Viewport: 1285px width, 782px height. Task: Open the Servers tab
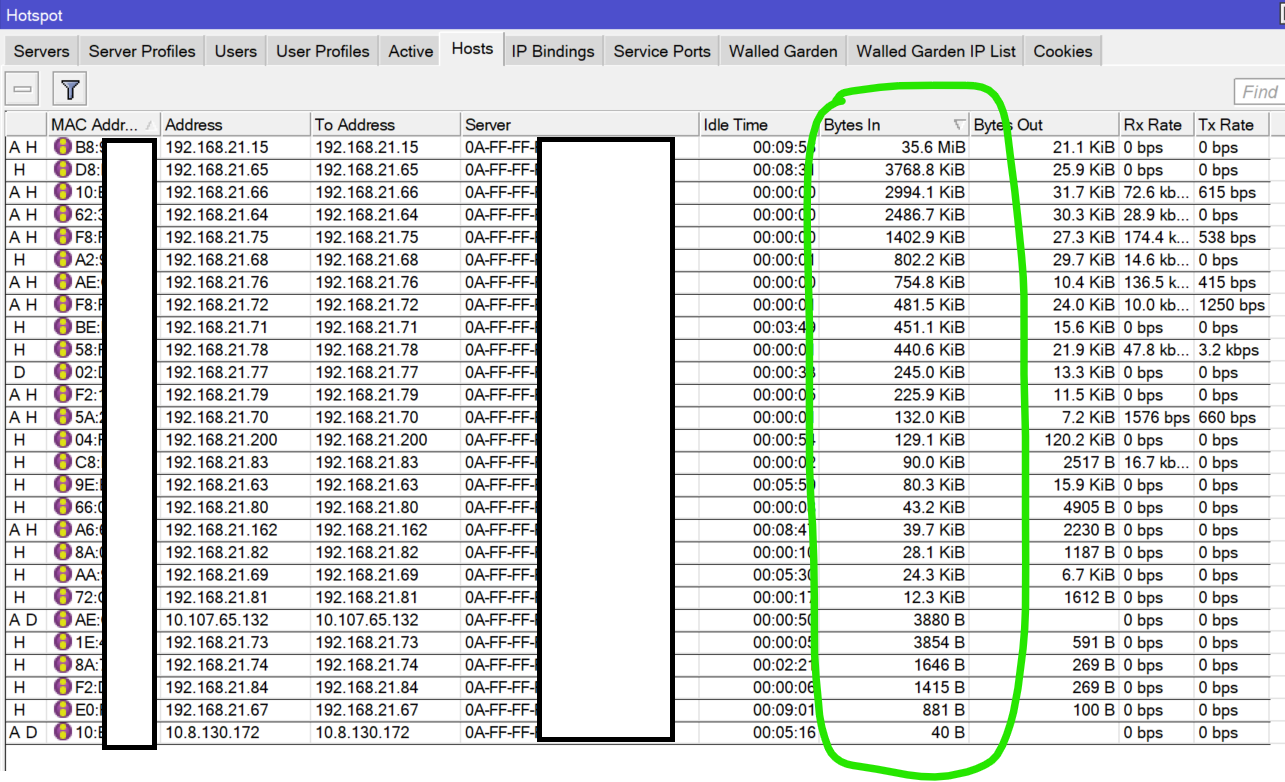[41, 51]
